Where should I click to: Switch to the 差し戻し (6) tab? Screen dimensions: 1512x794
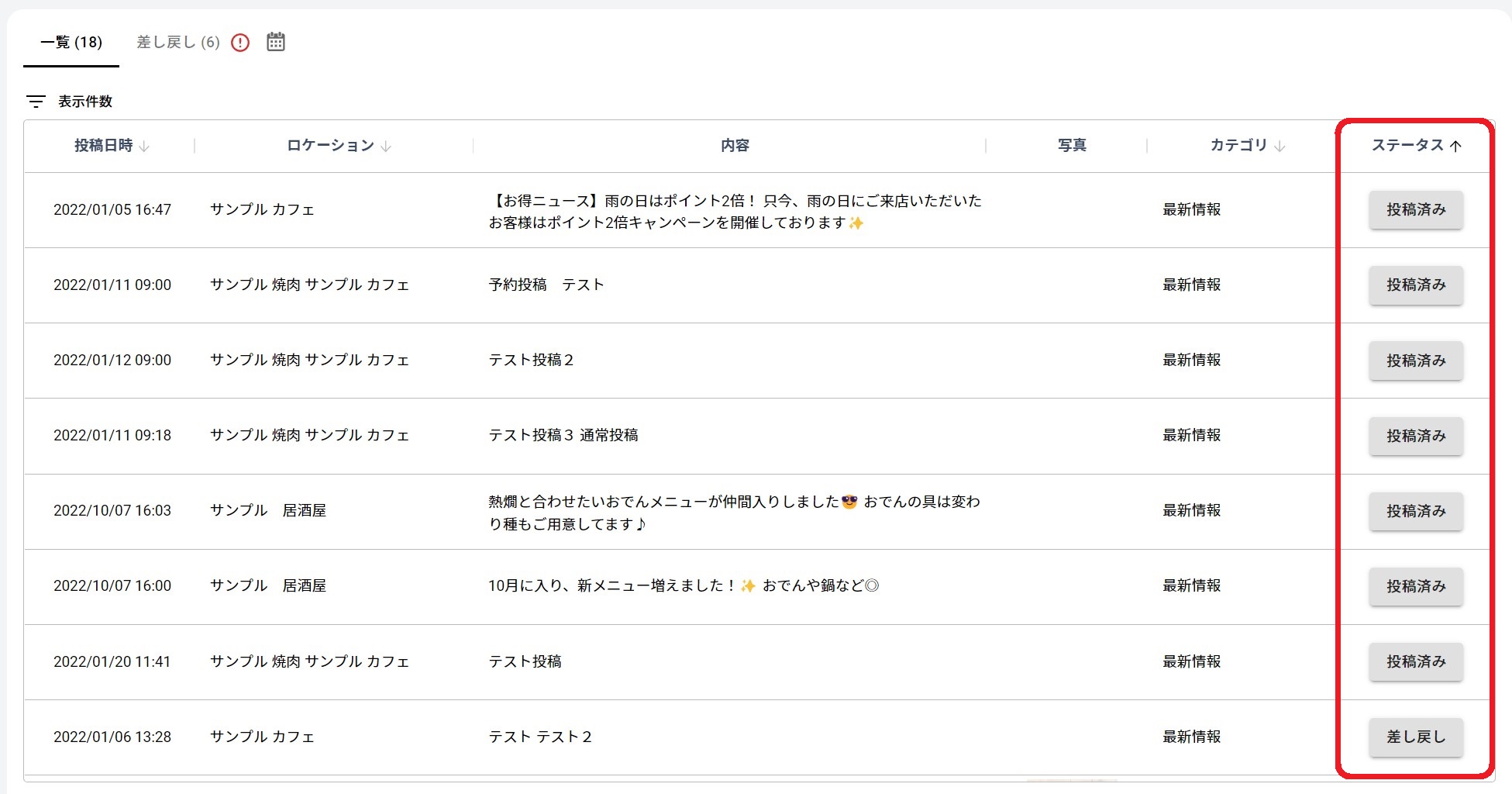point(178,43)
